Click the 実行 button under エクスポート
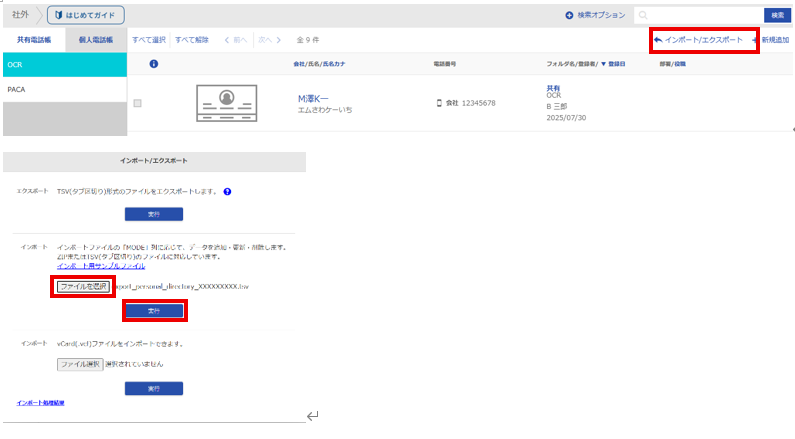 pos(154,214)
